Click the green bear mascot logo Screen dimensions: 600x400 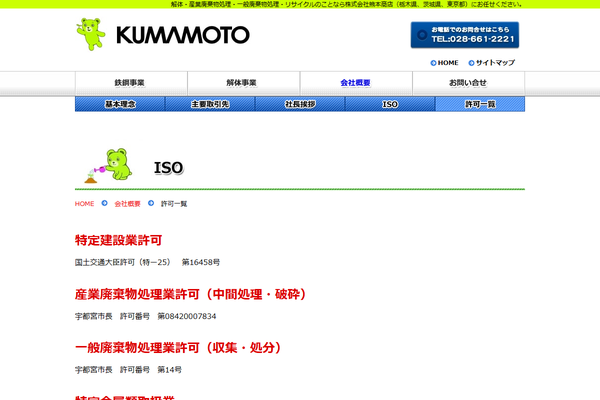click(x=91, y=34)
